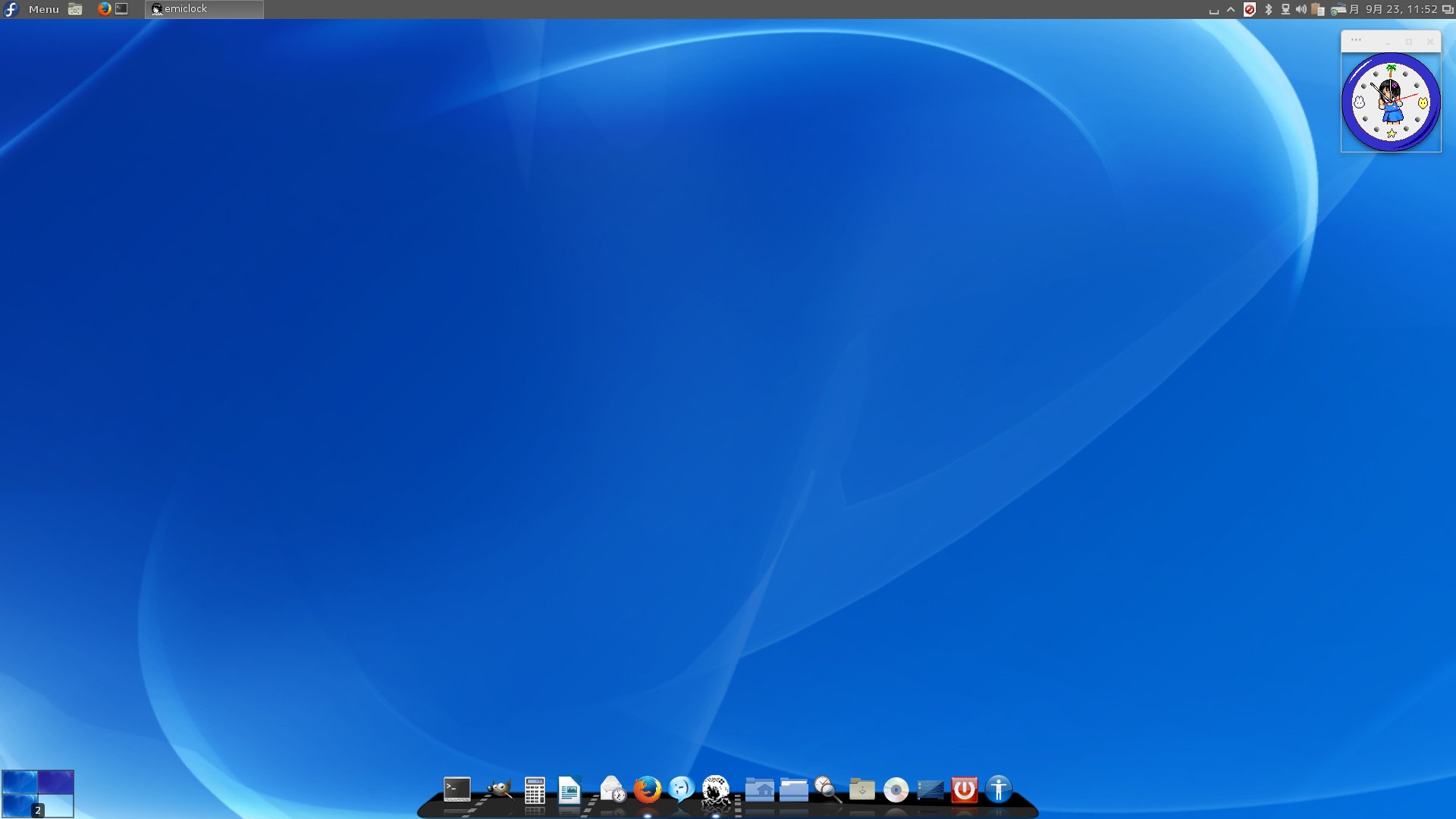This screenshot has height=819, width=1456.
Task: Switch to the second workspace thumbnail
Action: click(55, 782)
